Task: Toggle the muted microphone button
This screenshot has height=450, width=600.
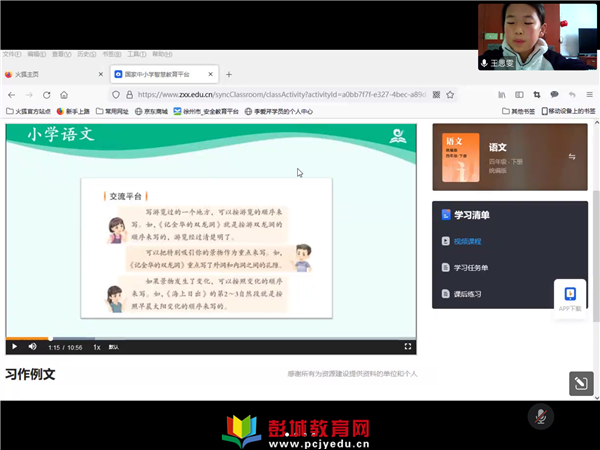Action: click(x=540, y=416)
